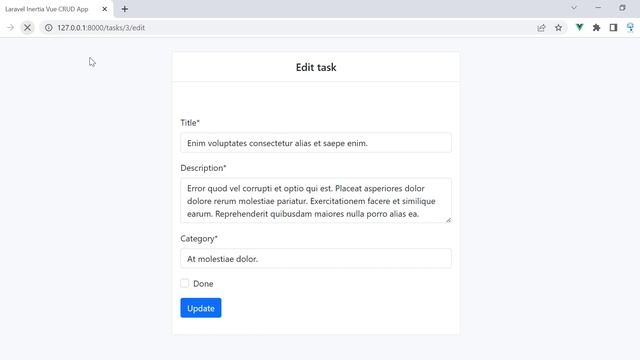Click the Title* label
Image resolution: width=640 pixels, height=360 pixels.
click(190, 123)
